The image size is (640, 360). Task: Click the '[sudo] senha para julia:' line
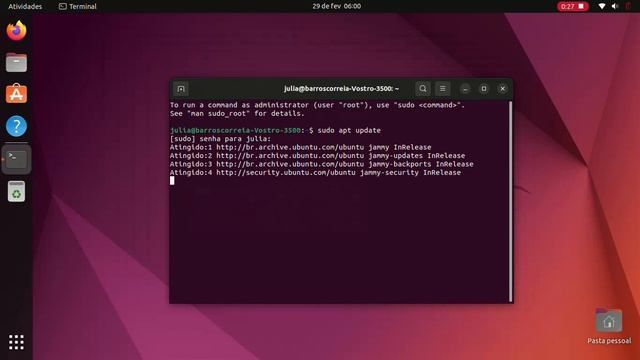point(220,139)
